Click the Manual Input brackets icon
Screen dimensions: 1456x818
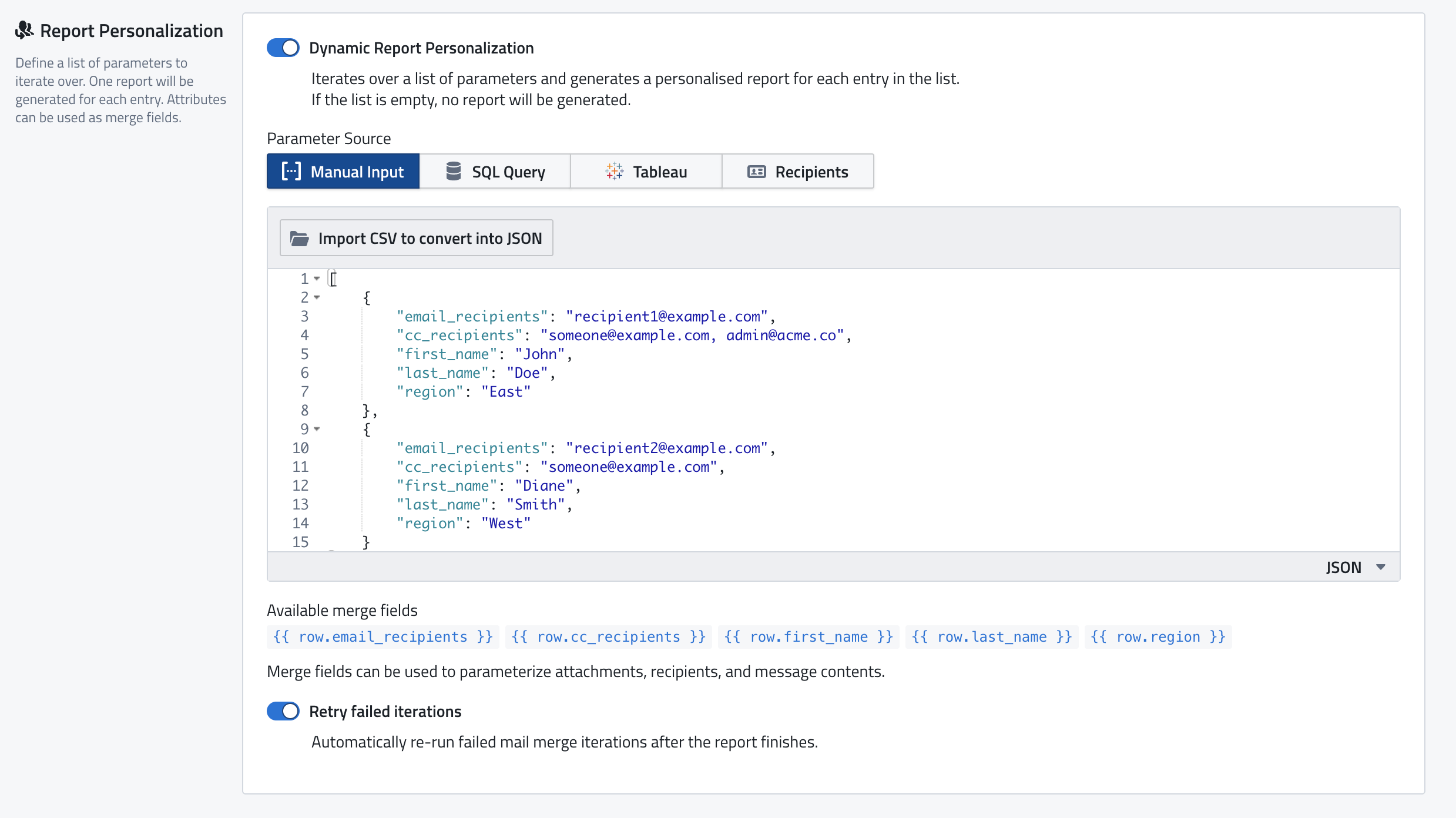coord(291,172)
